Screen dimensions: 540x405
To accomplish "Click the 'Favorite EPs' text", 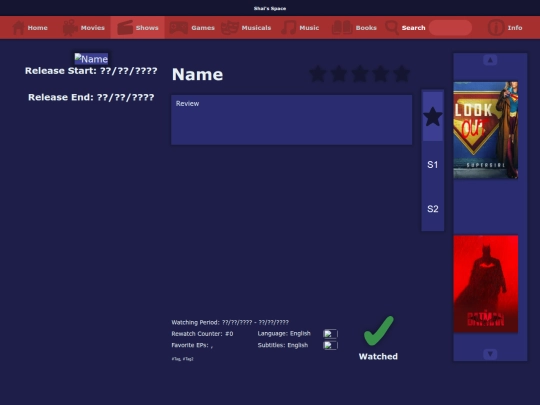I will [192, 345].
